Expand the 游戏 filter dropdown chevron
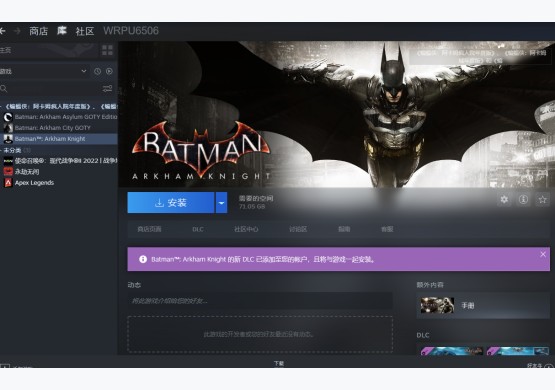This screenshot has height=390, width=555. pyautogui.click(x=84, y=71)
